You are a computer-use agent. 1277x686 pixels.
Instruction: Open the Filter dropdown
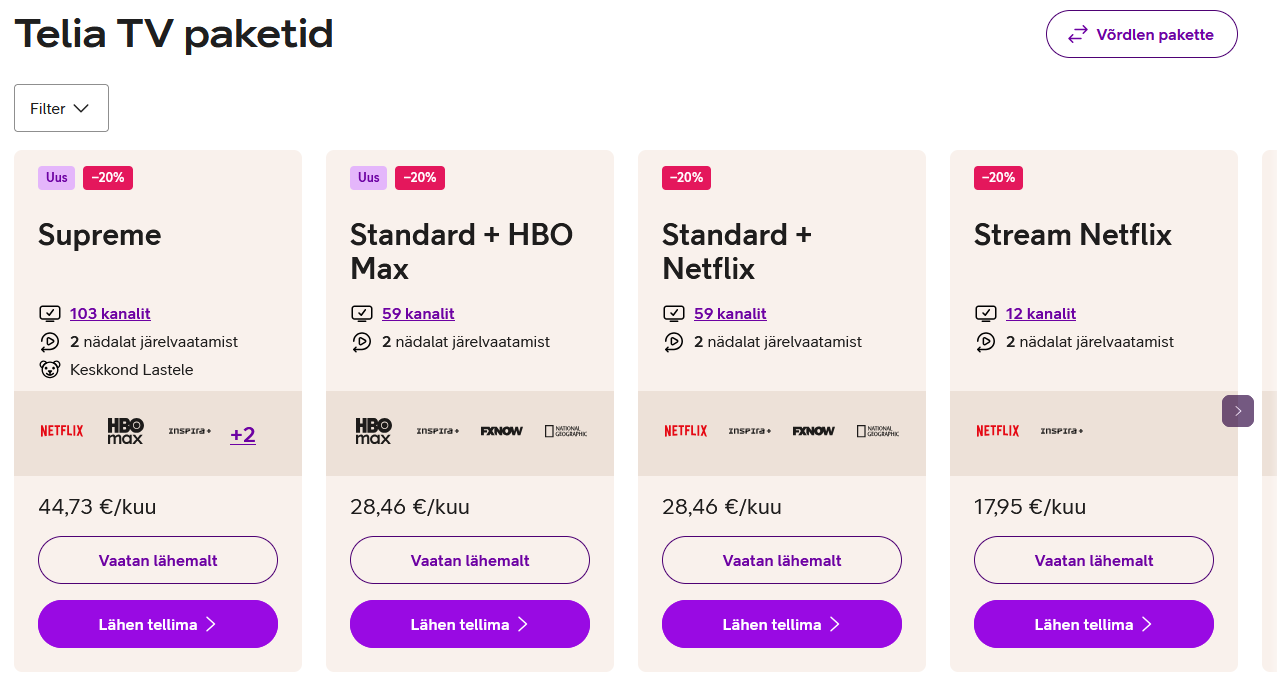click(x=61, y=108)
